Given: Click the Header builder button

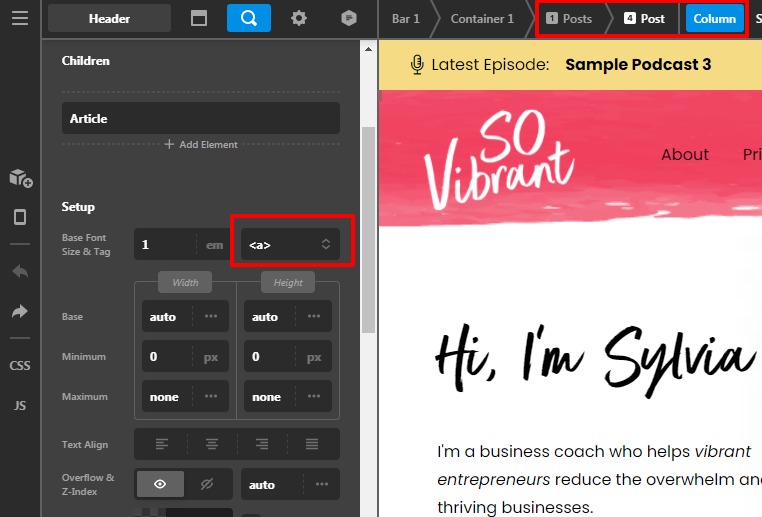Looking at the screenshot, I should (x=109, y=18).
